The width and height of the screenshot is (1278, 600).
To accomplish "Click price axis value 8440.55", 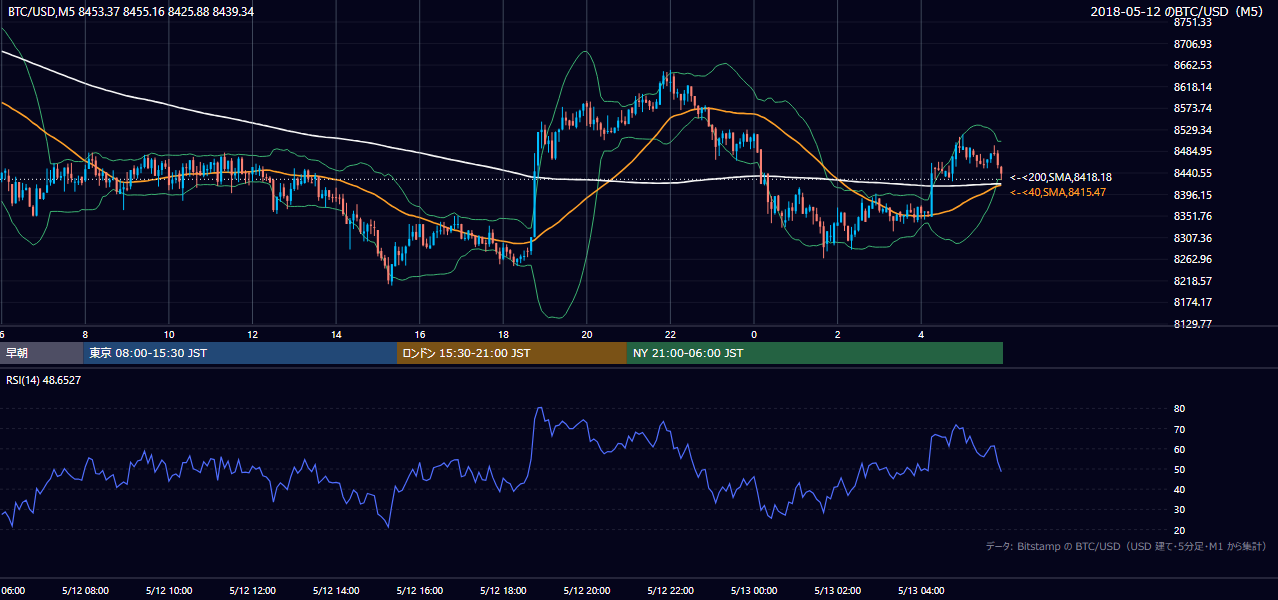I will [x=1192, y=173].
